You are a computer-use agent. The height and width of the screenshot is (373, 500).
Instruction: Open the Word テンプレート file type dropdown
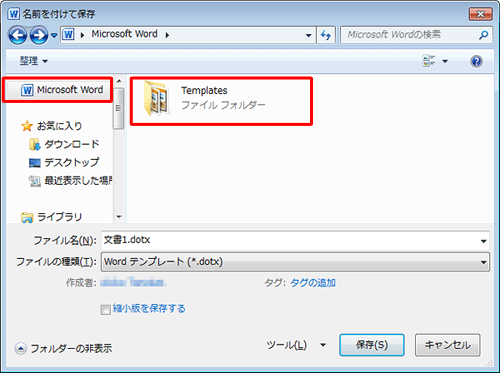click(295, 262)
